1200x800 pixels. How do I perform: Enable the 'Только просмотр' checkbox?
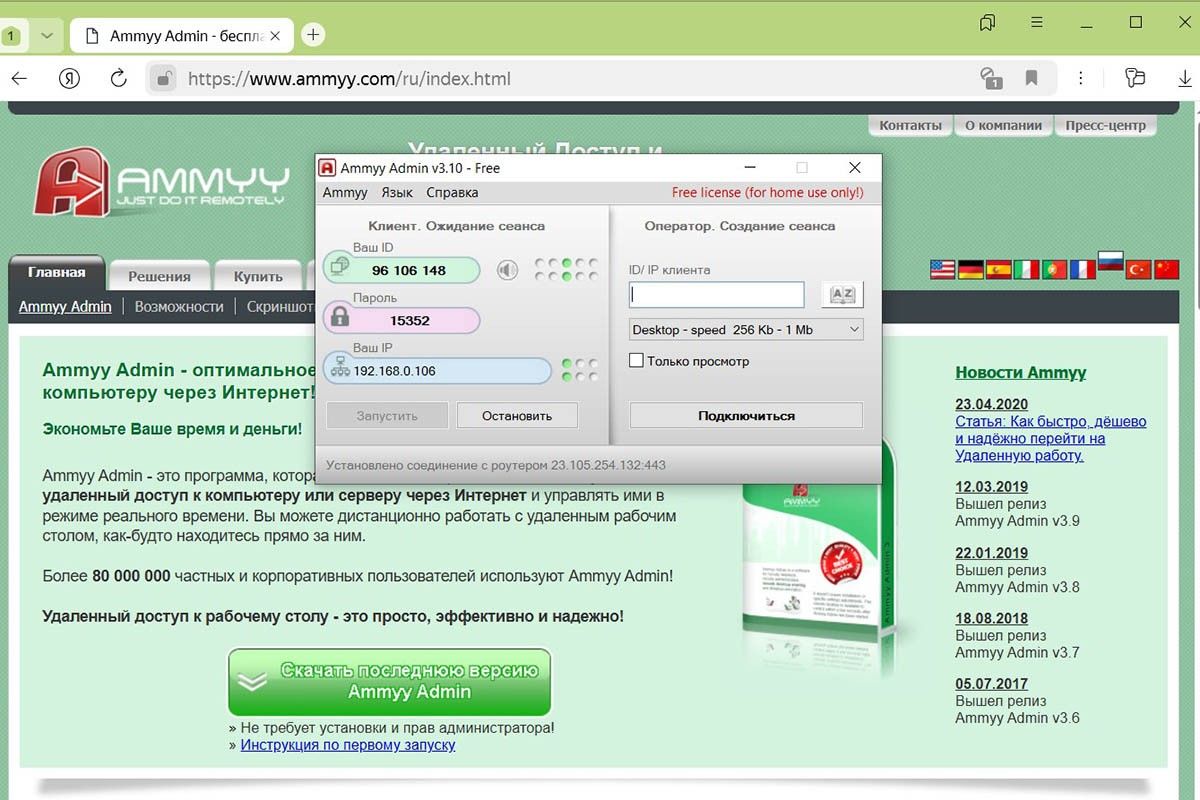(x=636, y=360)
